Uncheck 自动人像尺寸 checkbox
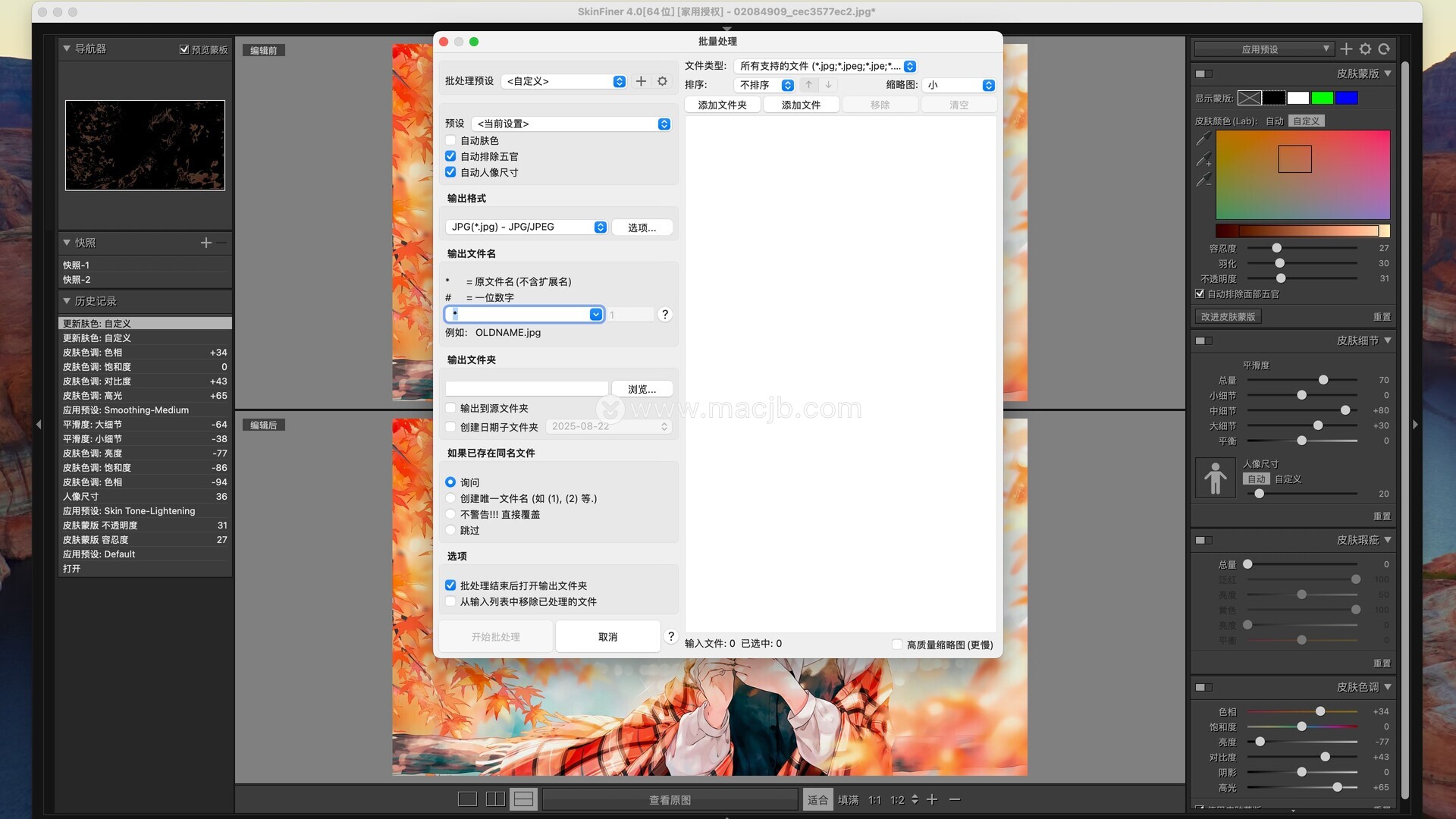The width and height of the screenshot is (1456, 819). (x=450, y=172)
